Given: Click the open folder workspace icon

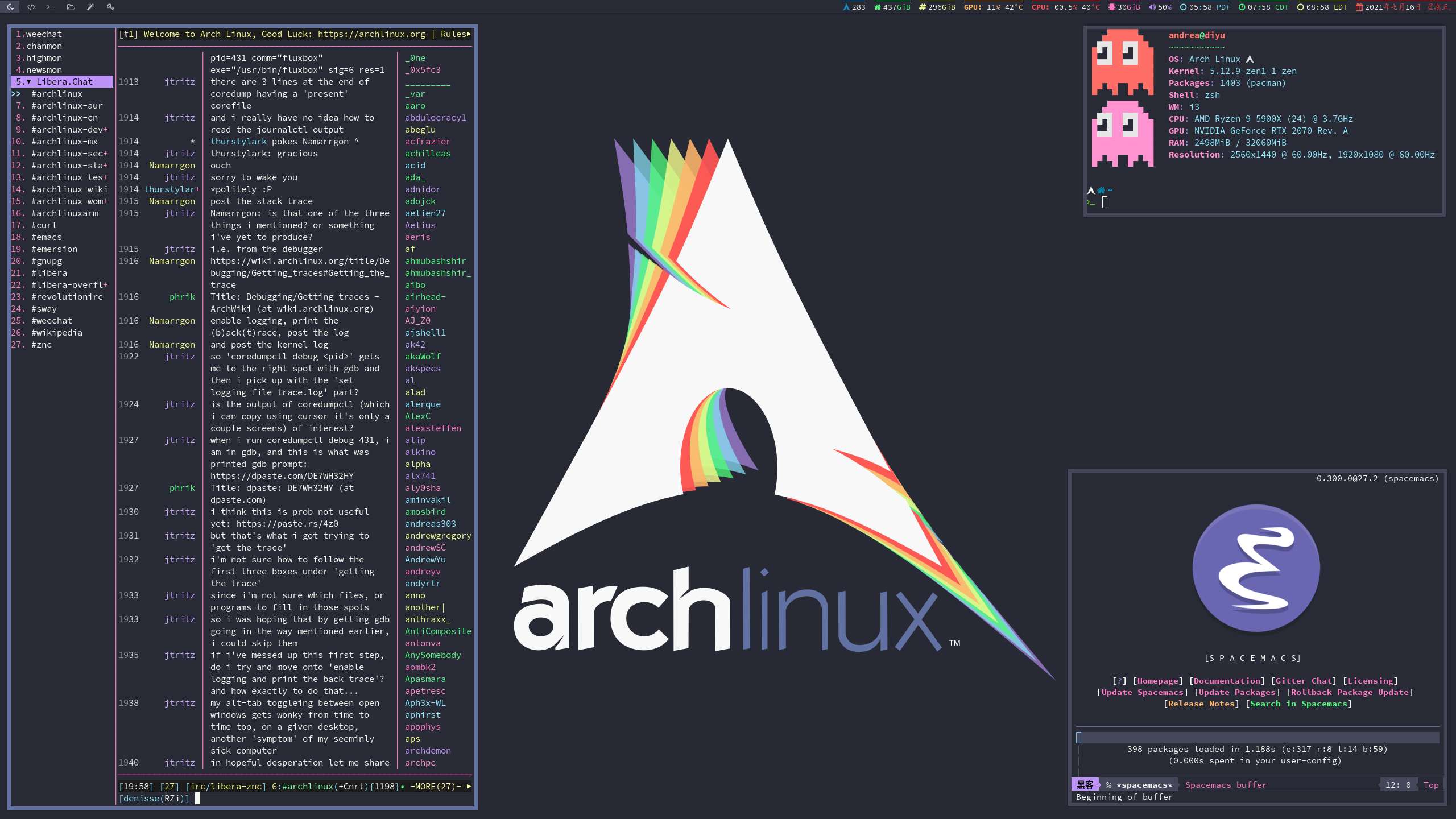Looking at the screenshot, I should (x=71, y=7).
